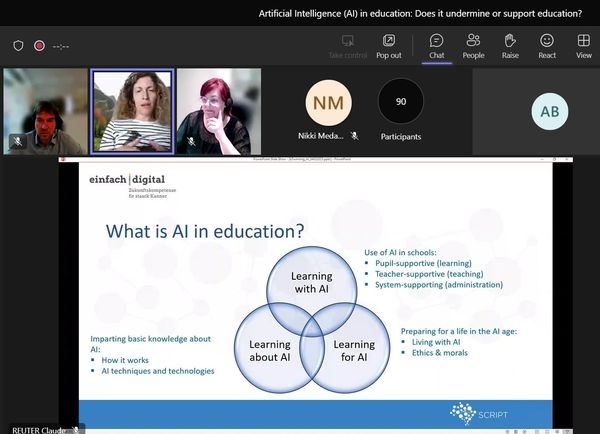
Task: Click 'How it works' bullet
Action: click(x=125, y=360)
